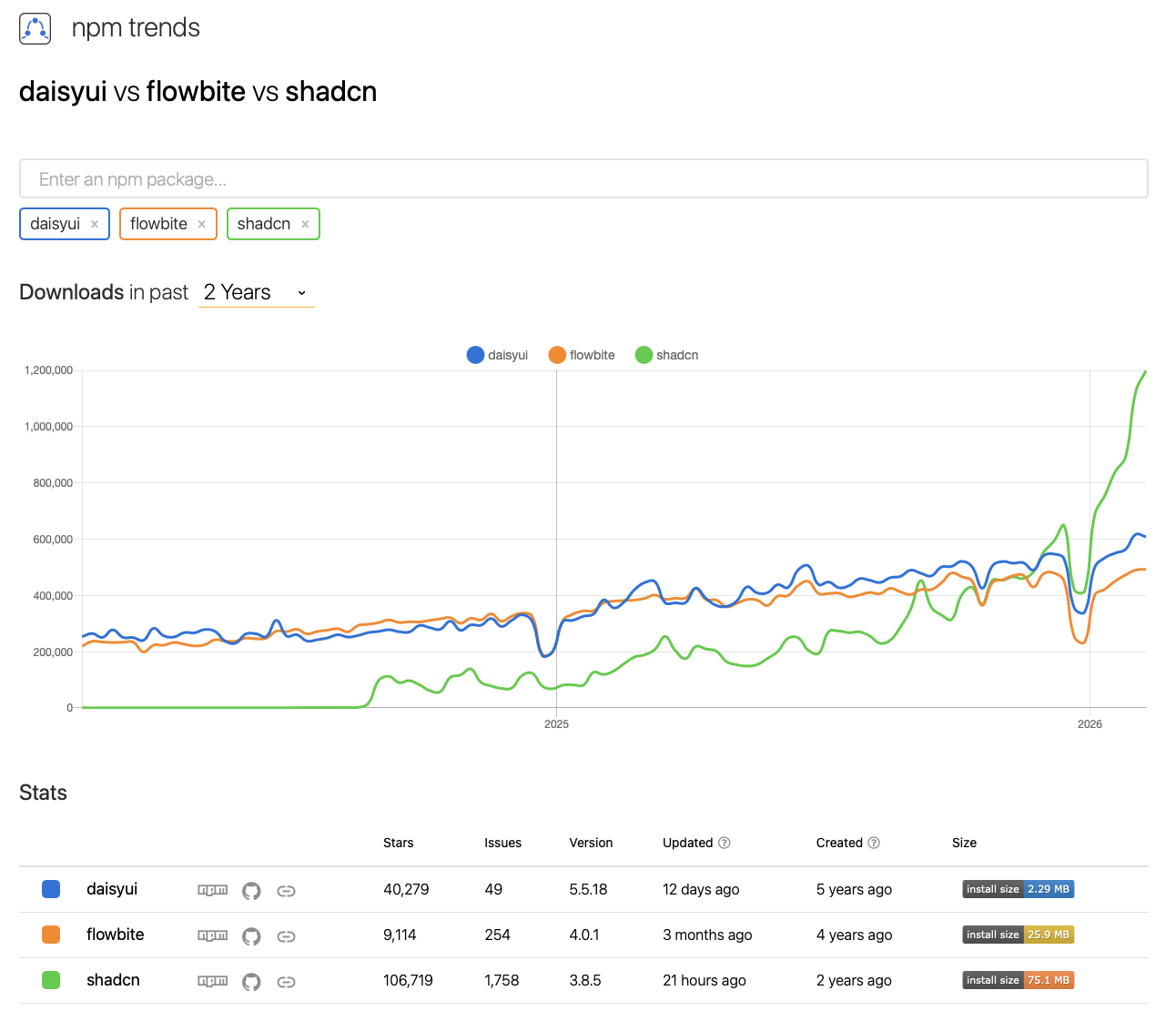This screenshot has height=1021, width=1176.
Task: Remove shadcn package tag
Action: click(305, 225)
